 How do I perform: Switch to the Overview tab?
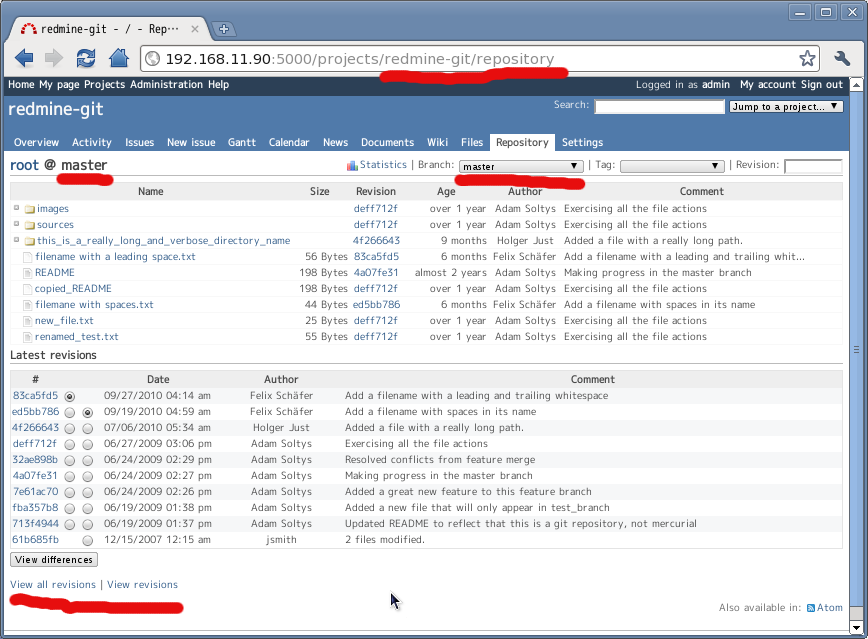click(37, 142)
